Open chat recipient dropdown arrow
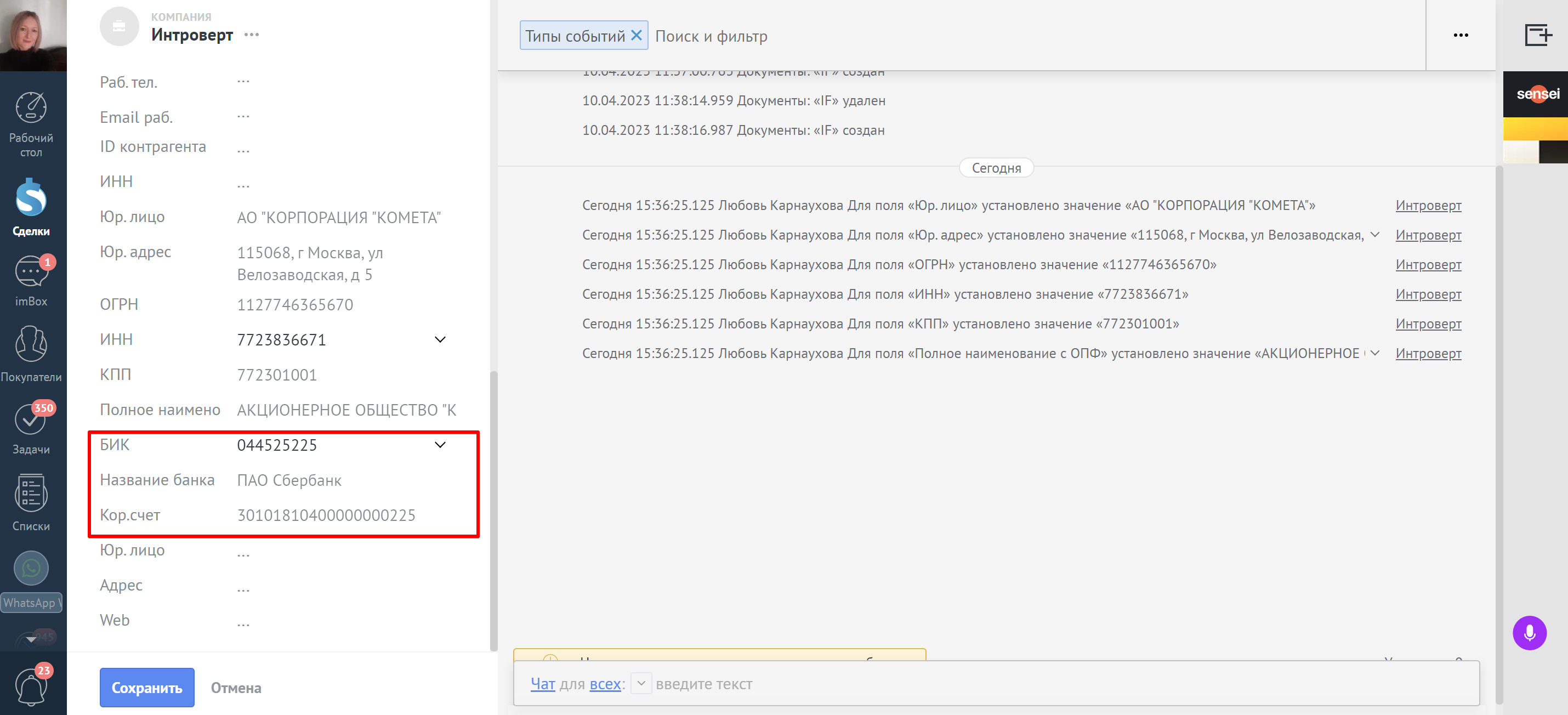Screen dimensions: 1568x715 [x=641, y=683]
